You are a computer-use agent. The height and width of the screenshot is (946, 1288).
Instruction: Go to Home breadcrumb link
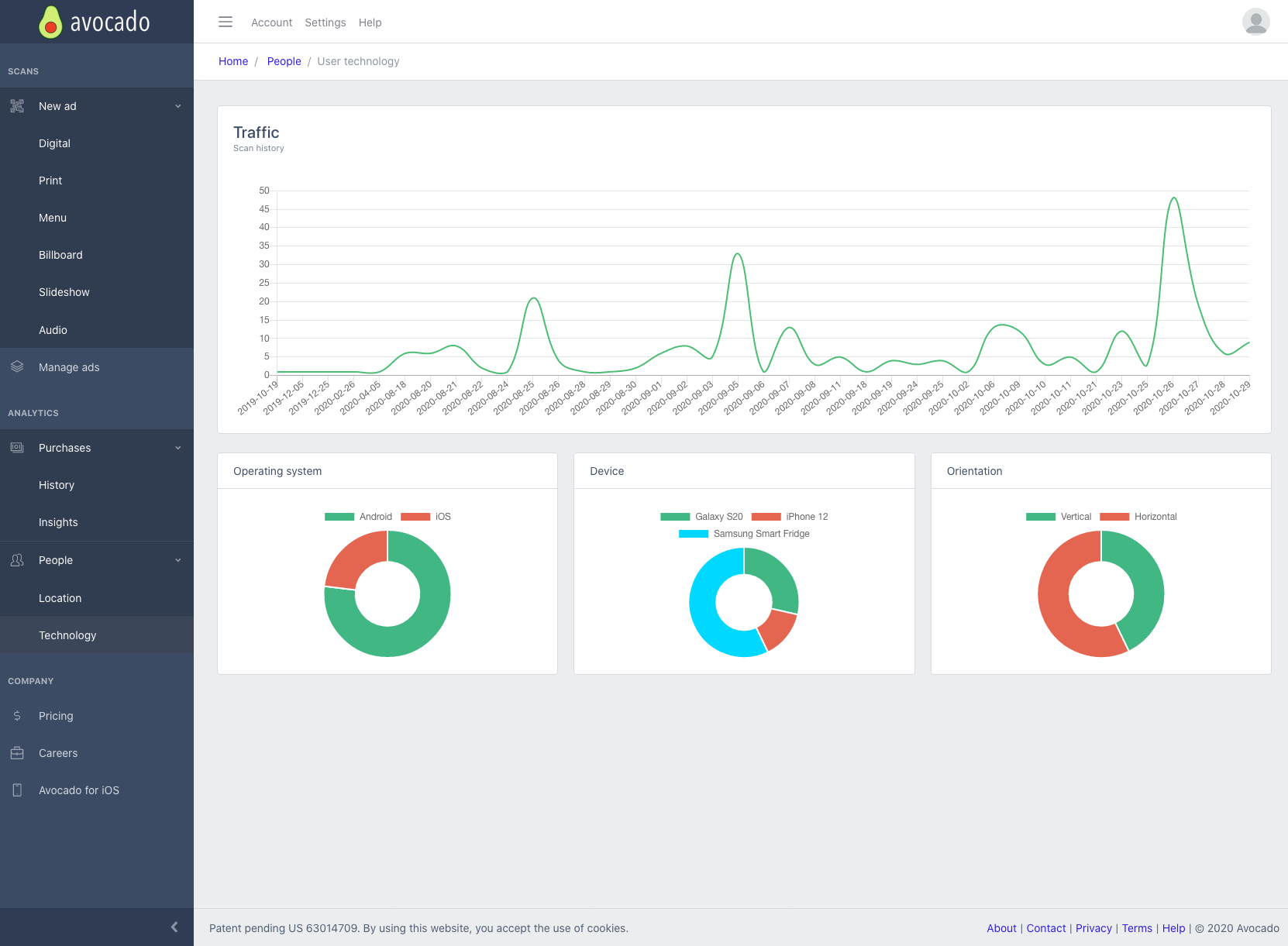(233, 61)
